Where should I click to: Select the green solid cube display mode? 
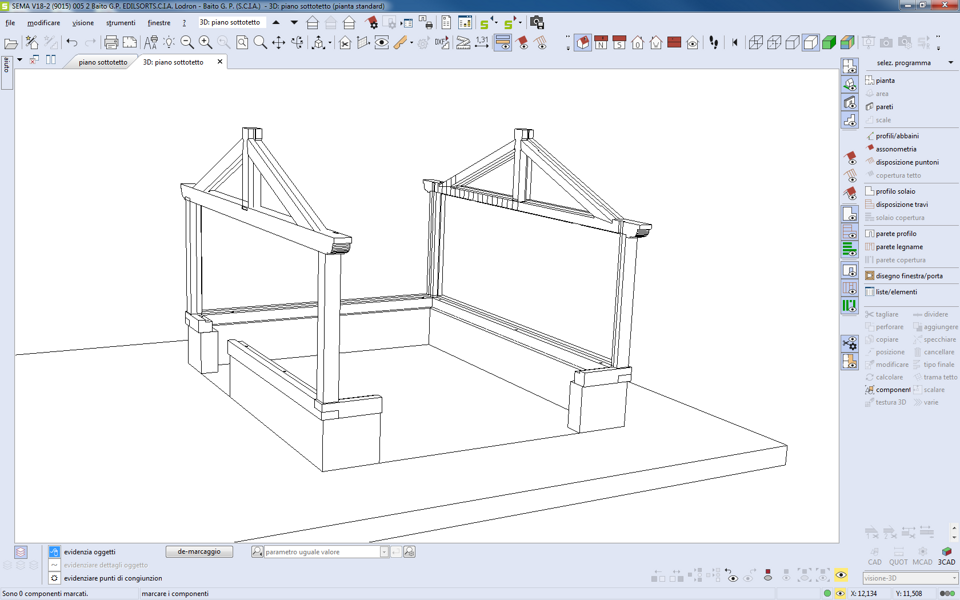point(829,43)
